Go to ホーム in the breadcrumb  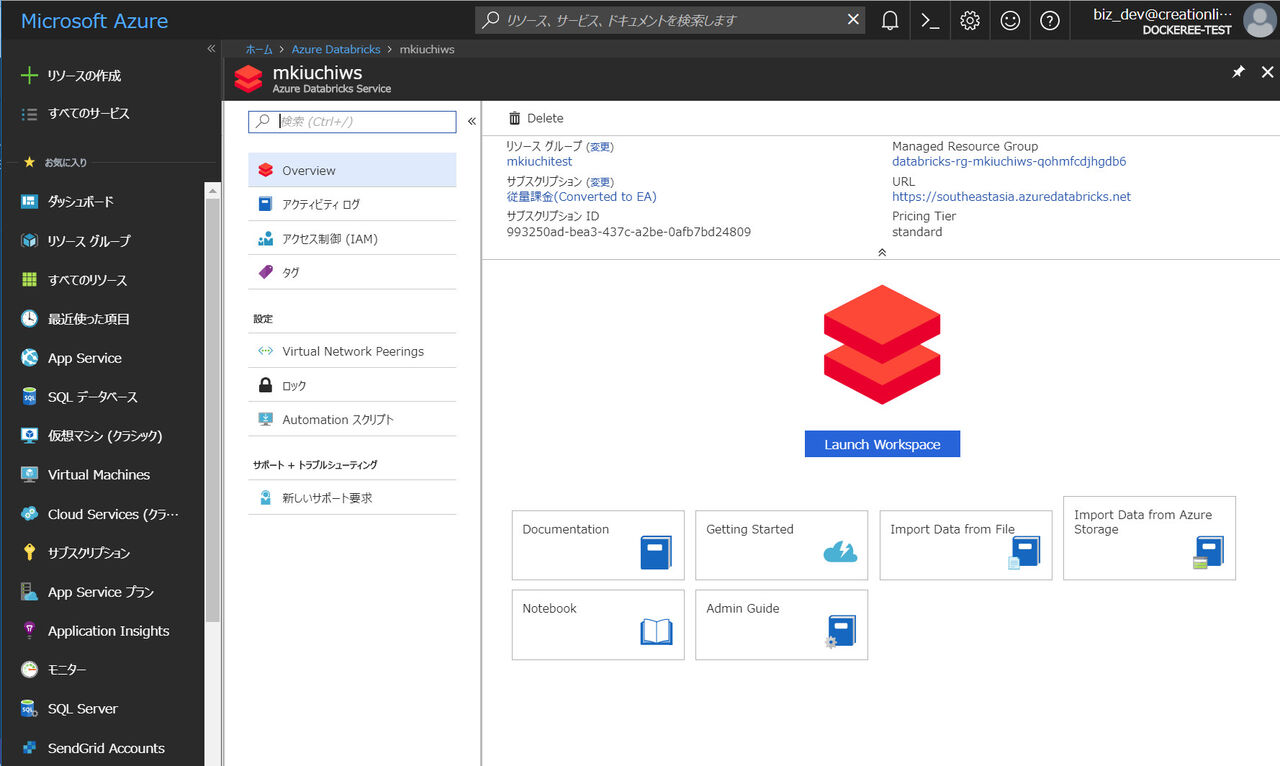[259, 49]
